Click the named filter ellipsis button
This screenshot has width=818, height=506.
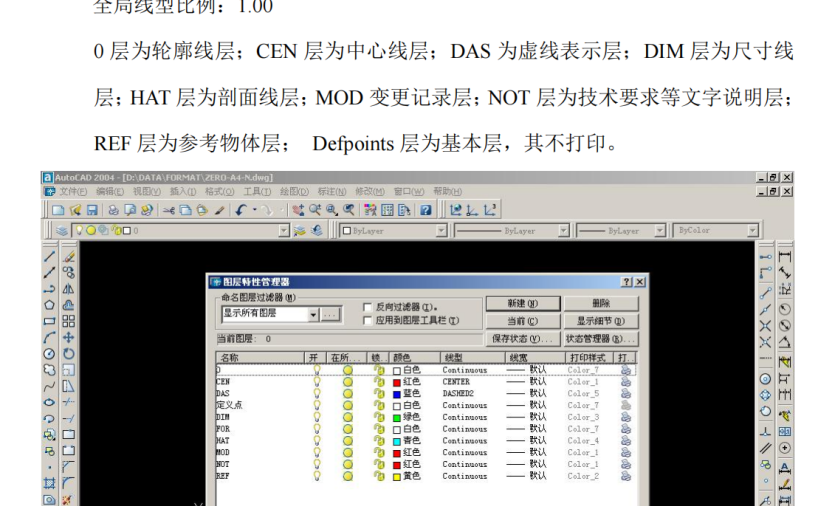[330, 315]
